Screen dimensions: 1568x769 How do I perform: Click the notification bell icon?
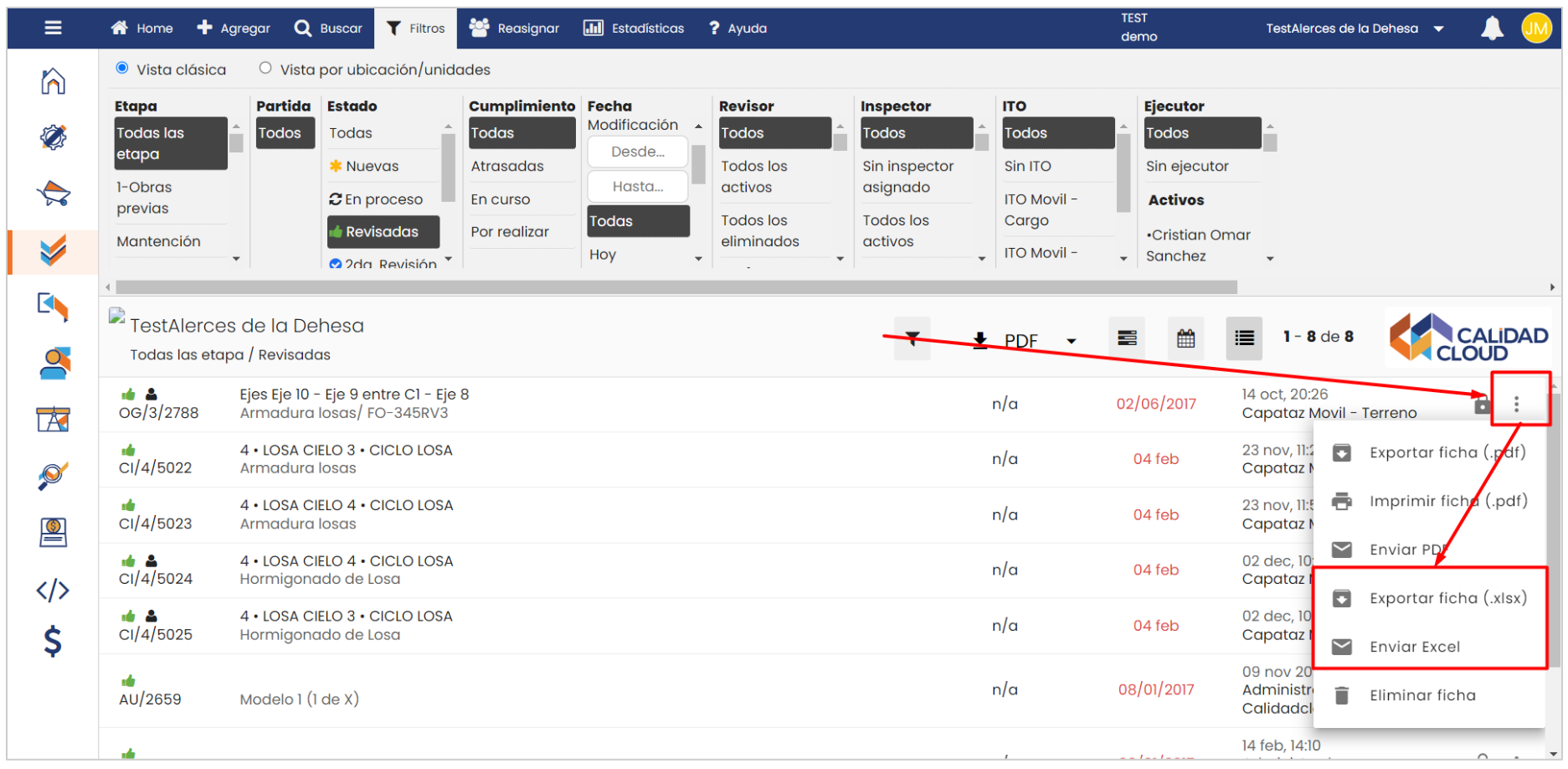(x=1491, y=28)
